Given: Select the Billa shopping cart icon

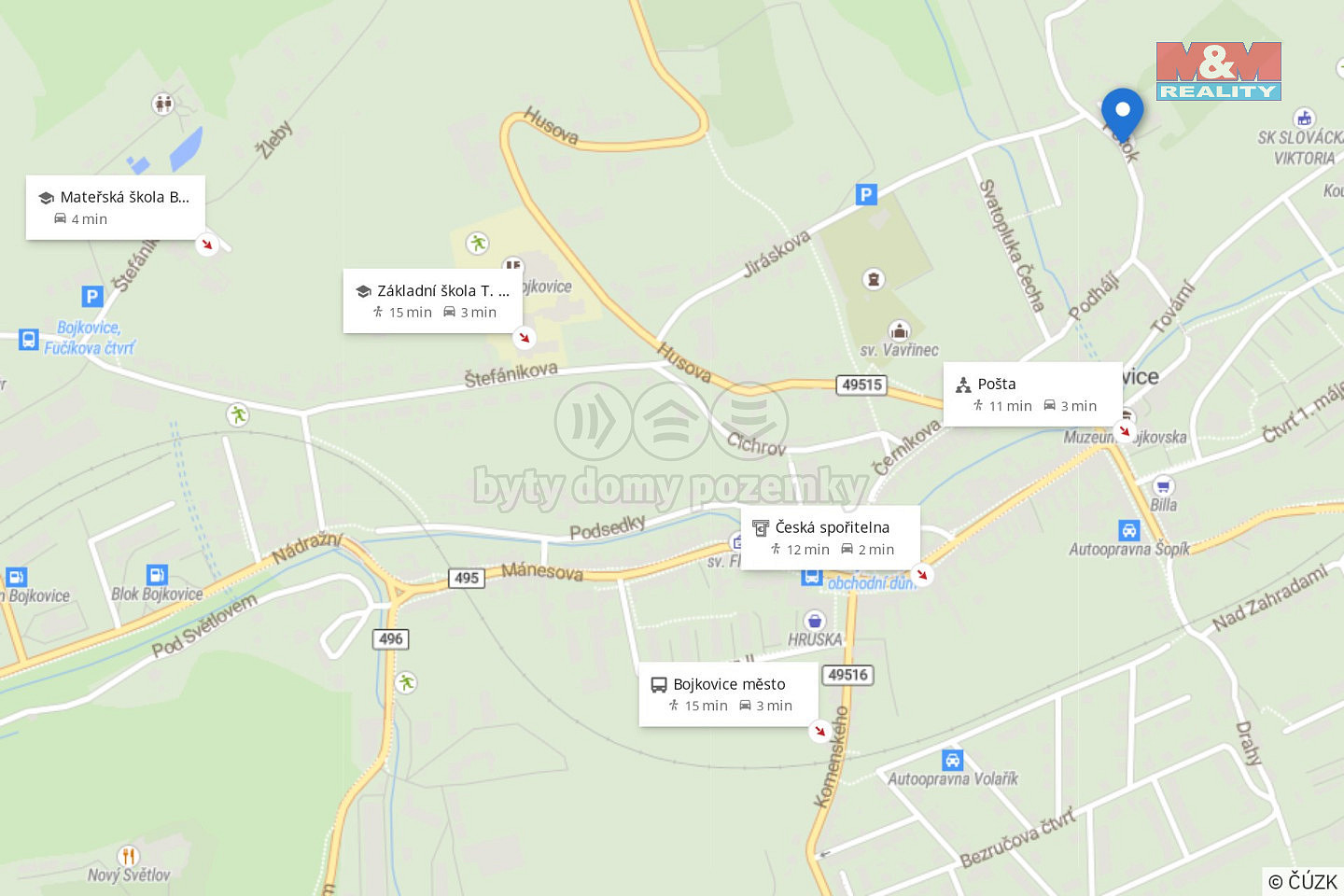Looking at the screenshot, I should click(1162, 485).
